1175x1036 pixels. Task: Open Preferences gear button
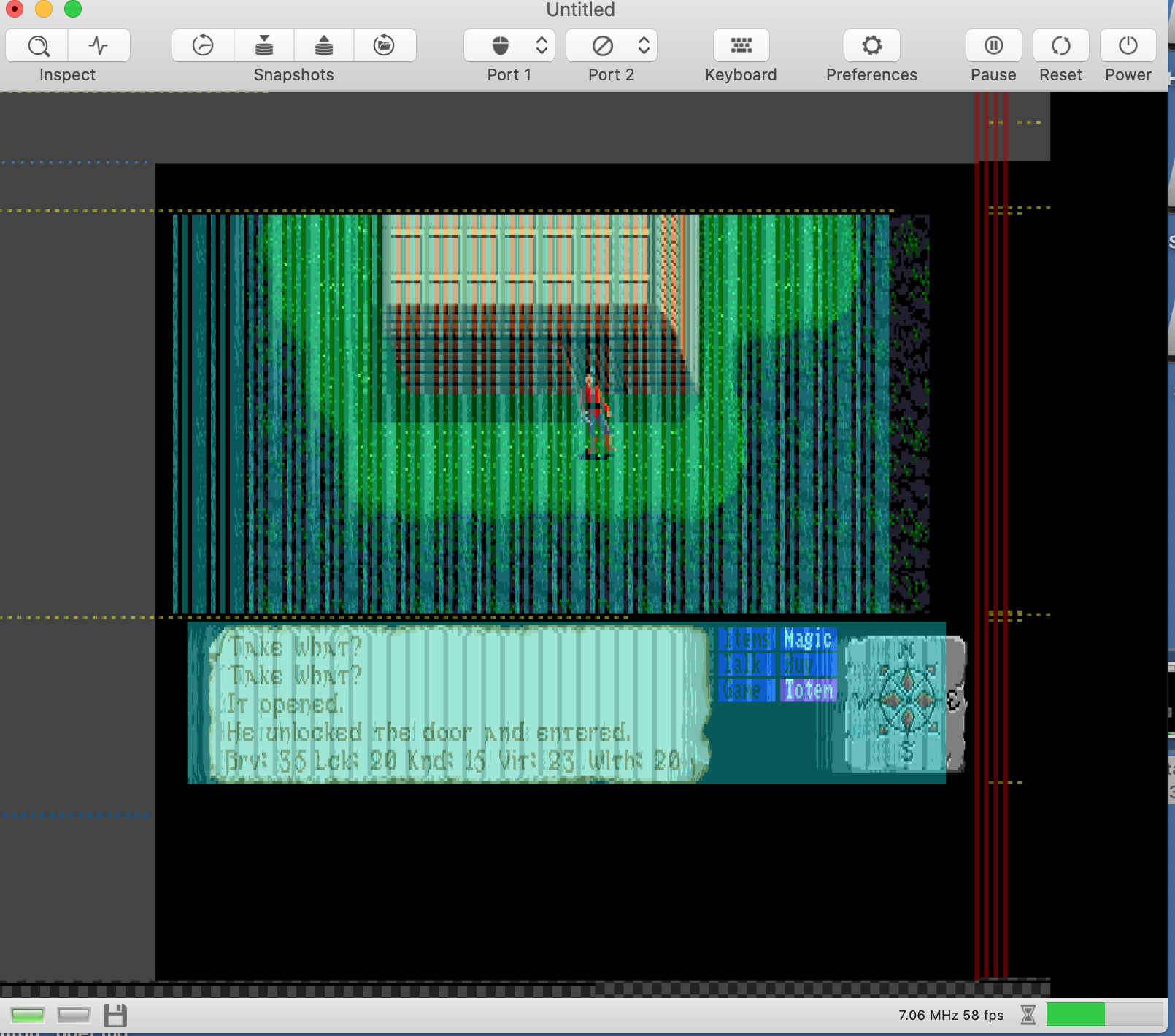point(871,46)
